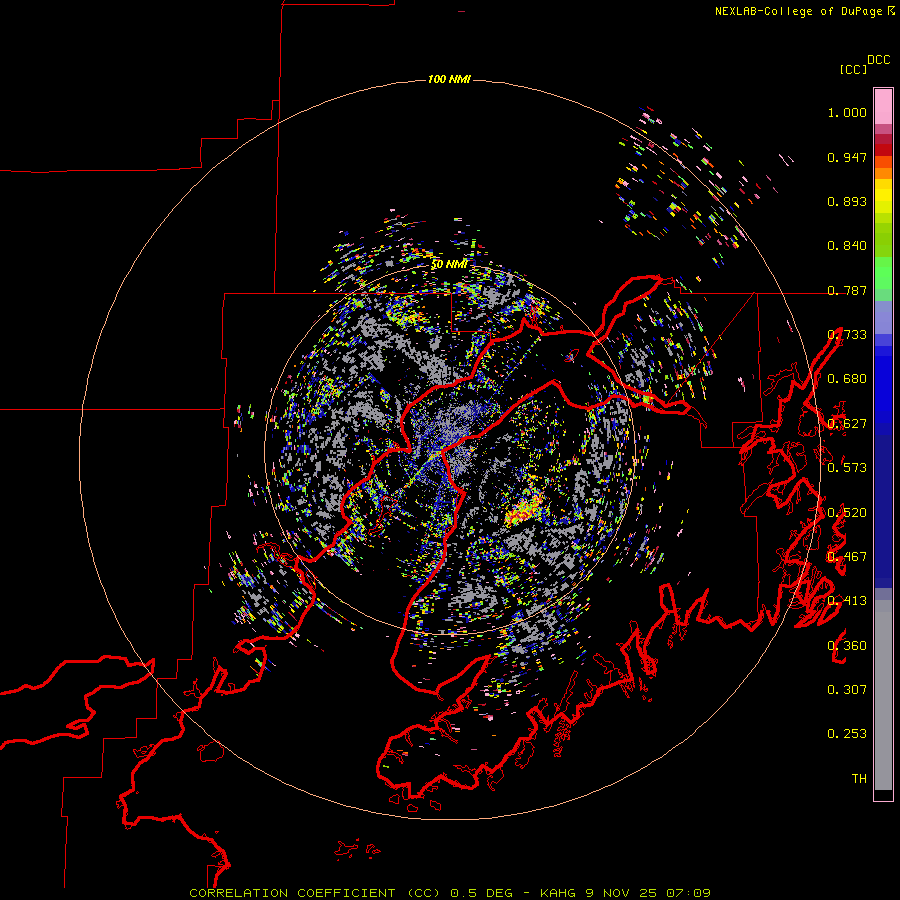
Task: Pick the yellow swatch on the color bar
Action: [x=883, y=196]
